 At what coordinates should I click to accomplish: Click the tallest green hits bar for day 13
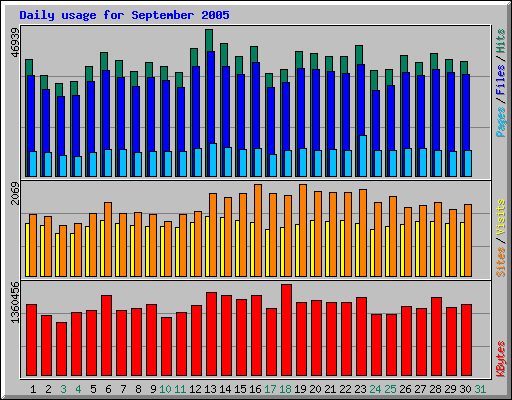point(209,40)
